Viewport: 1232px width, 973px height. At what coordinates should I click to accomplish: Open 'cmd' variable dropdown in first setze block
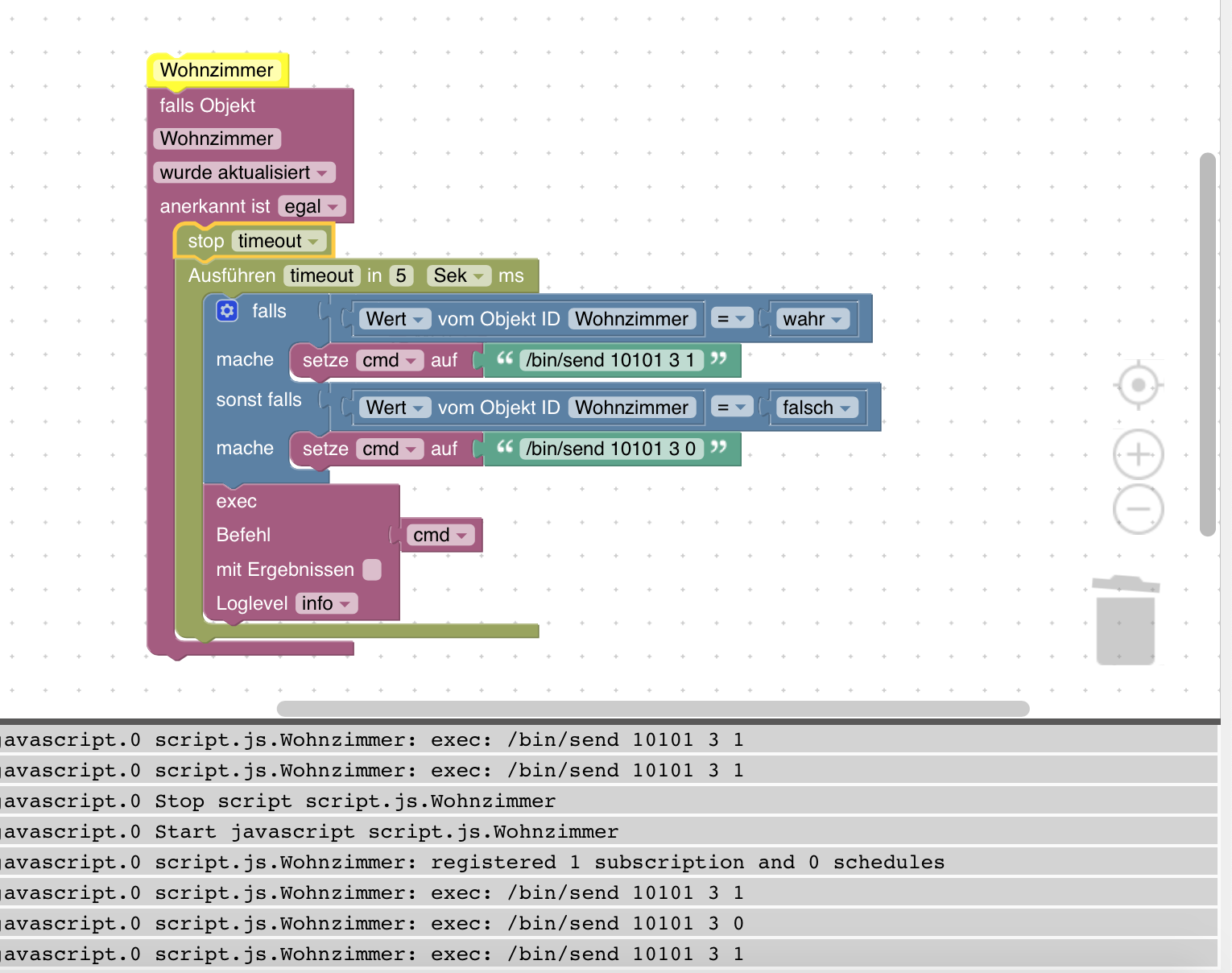point(390,360)
